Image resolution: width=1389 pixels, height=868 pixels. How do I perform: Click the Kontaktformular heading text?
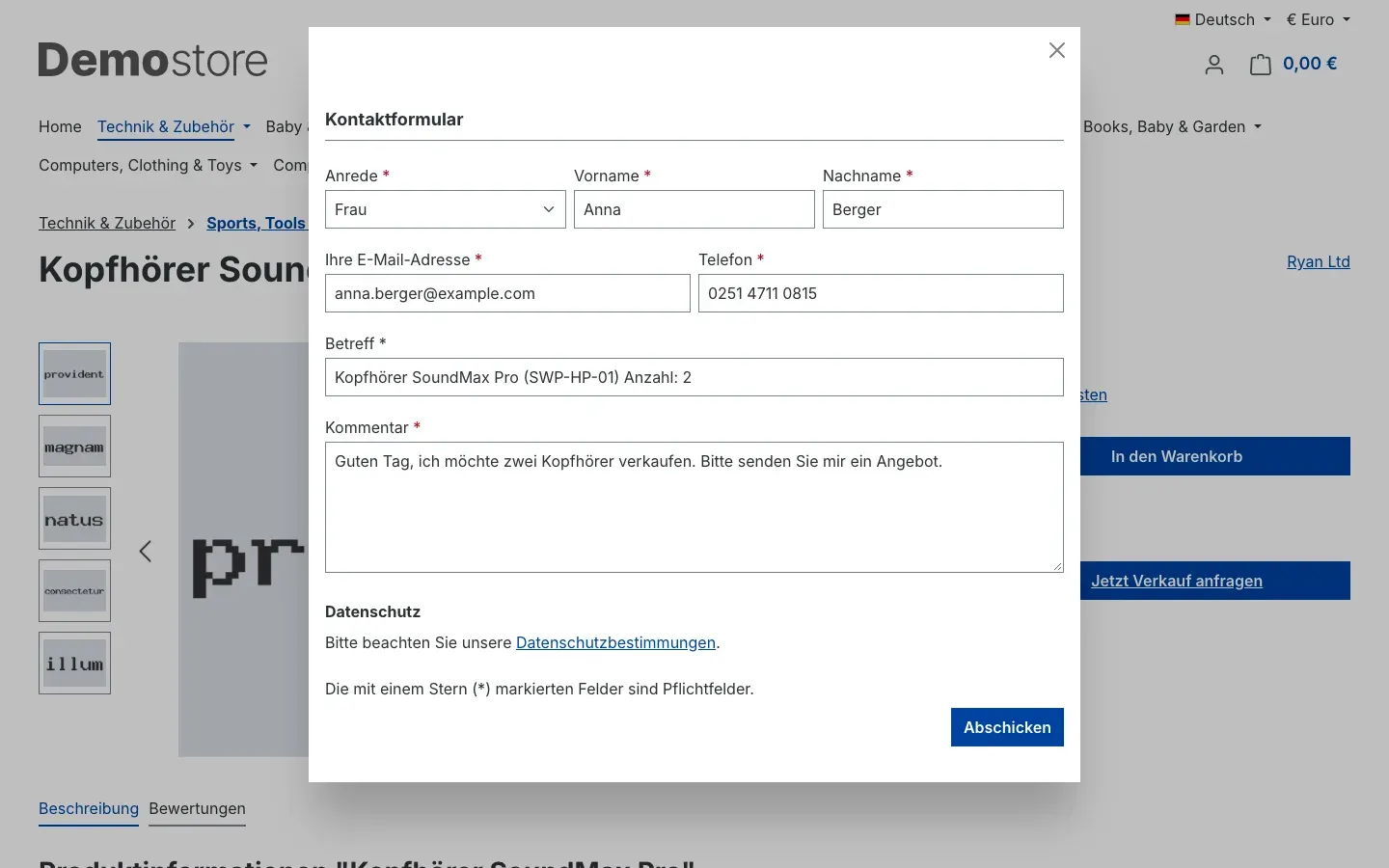(394, 120)
